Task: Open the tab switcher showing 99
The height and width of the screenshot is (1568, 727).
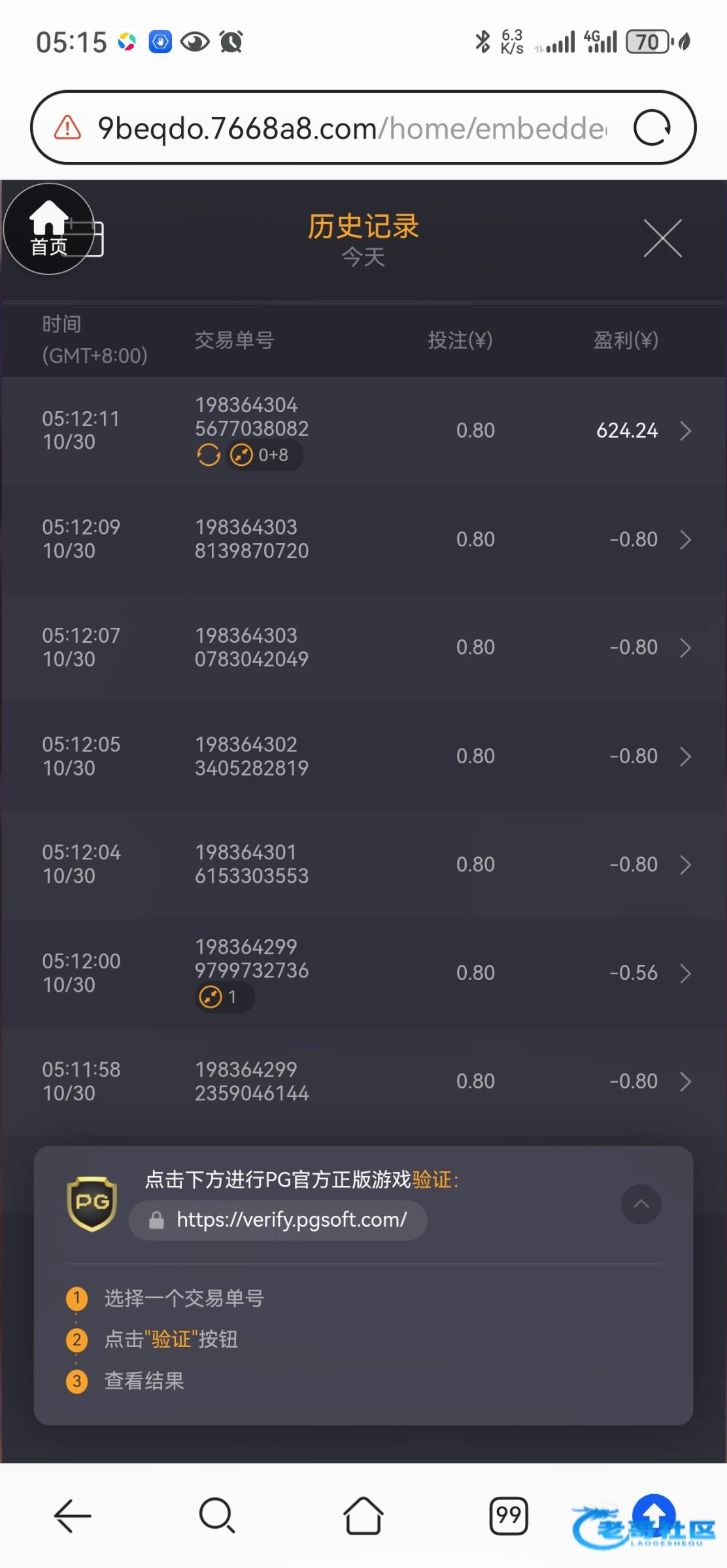Action: click(x=509, y=1515)
